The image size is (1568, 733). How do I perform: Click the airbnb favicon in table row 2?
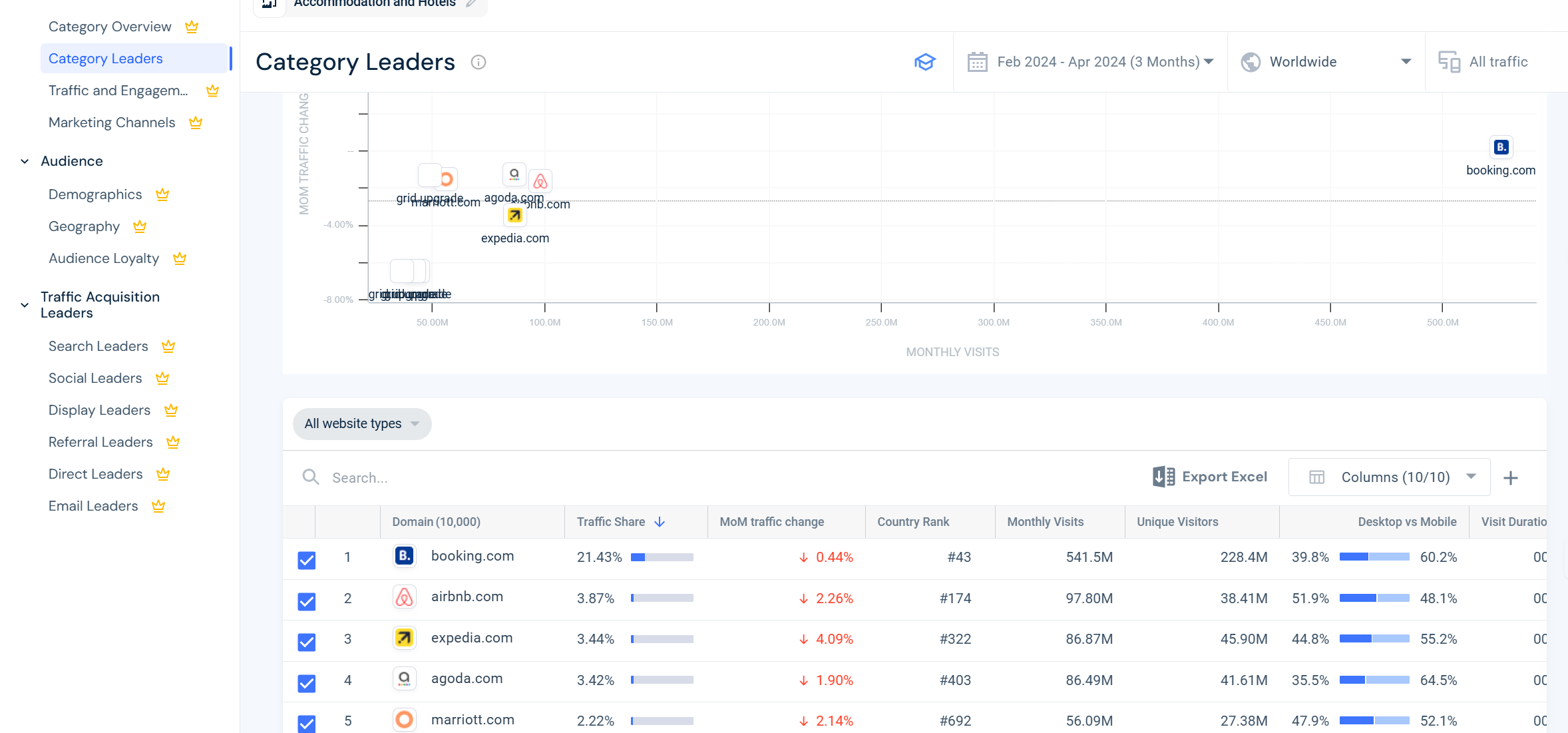click(404, 597)
